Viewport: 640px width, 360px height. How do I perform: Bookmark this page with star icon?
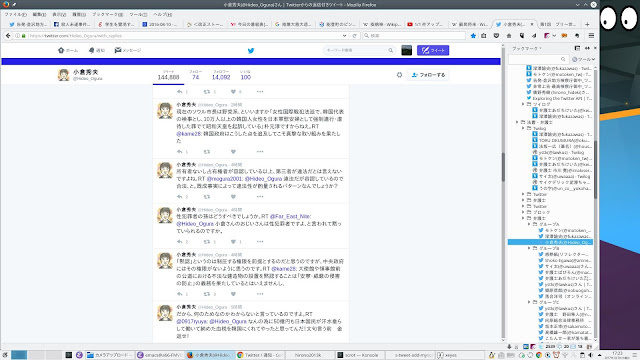point(473,36)
